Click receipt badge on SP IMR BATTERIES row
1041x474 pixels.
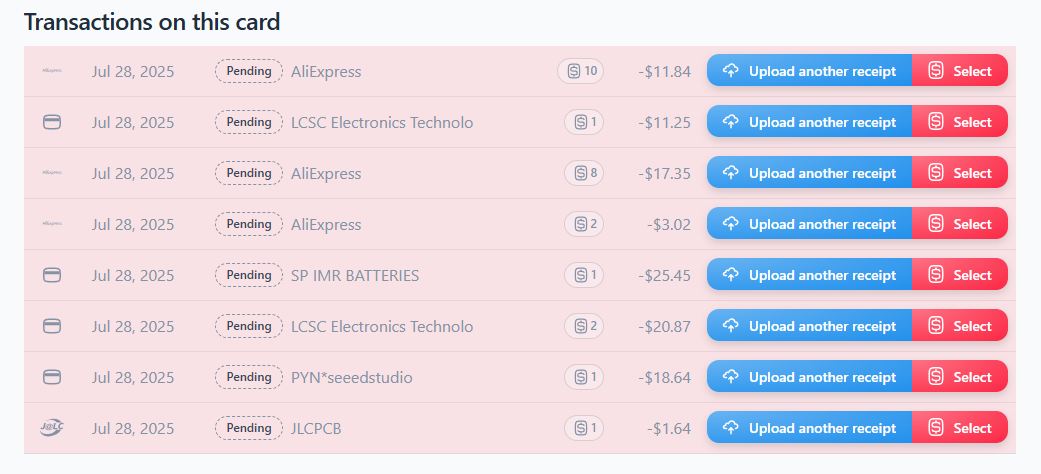(584, 275)
